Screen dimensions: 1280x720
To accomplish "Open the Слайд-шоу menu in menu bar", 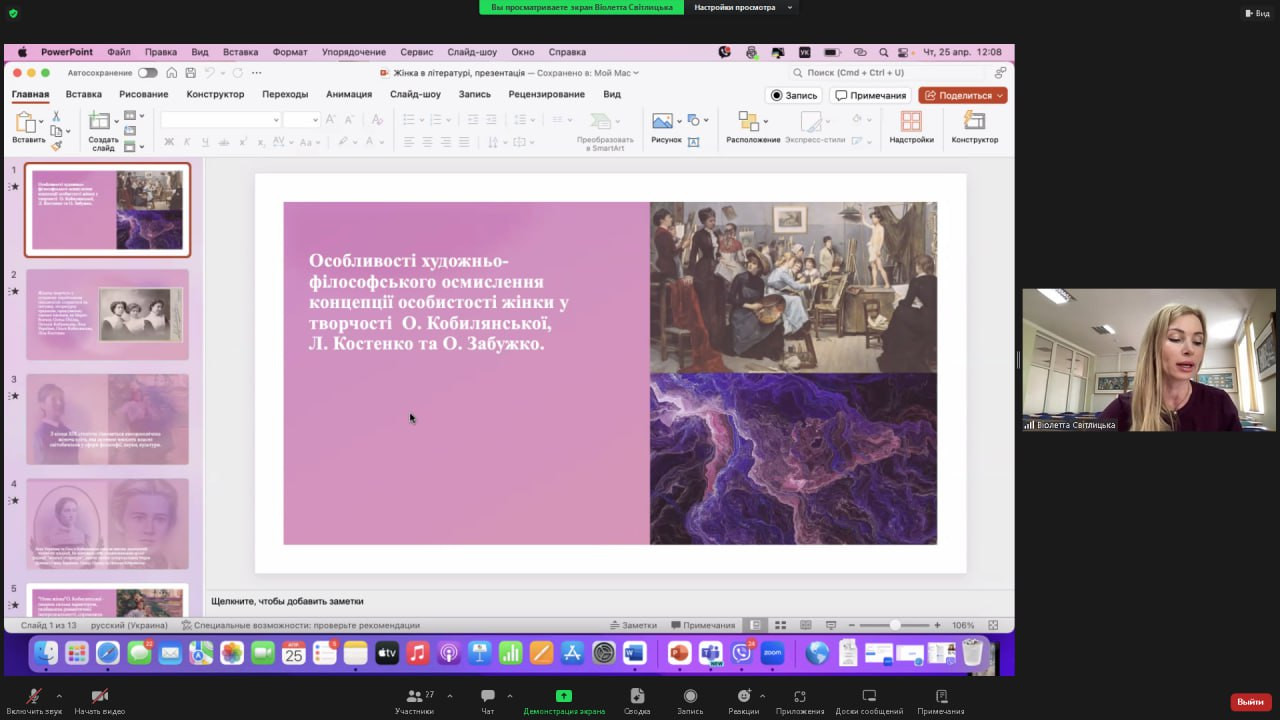I will (472, 52).
